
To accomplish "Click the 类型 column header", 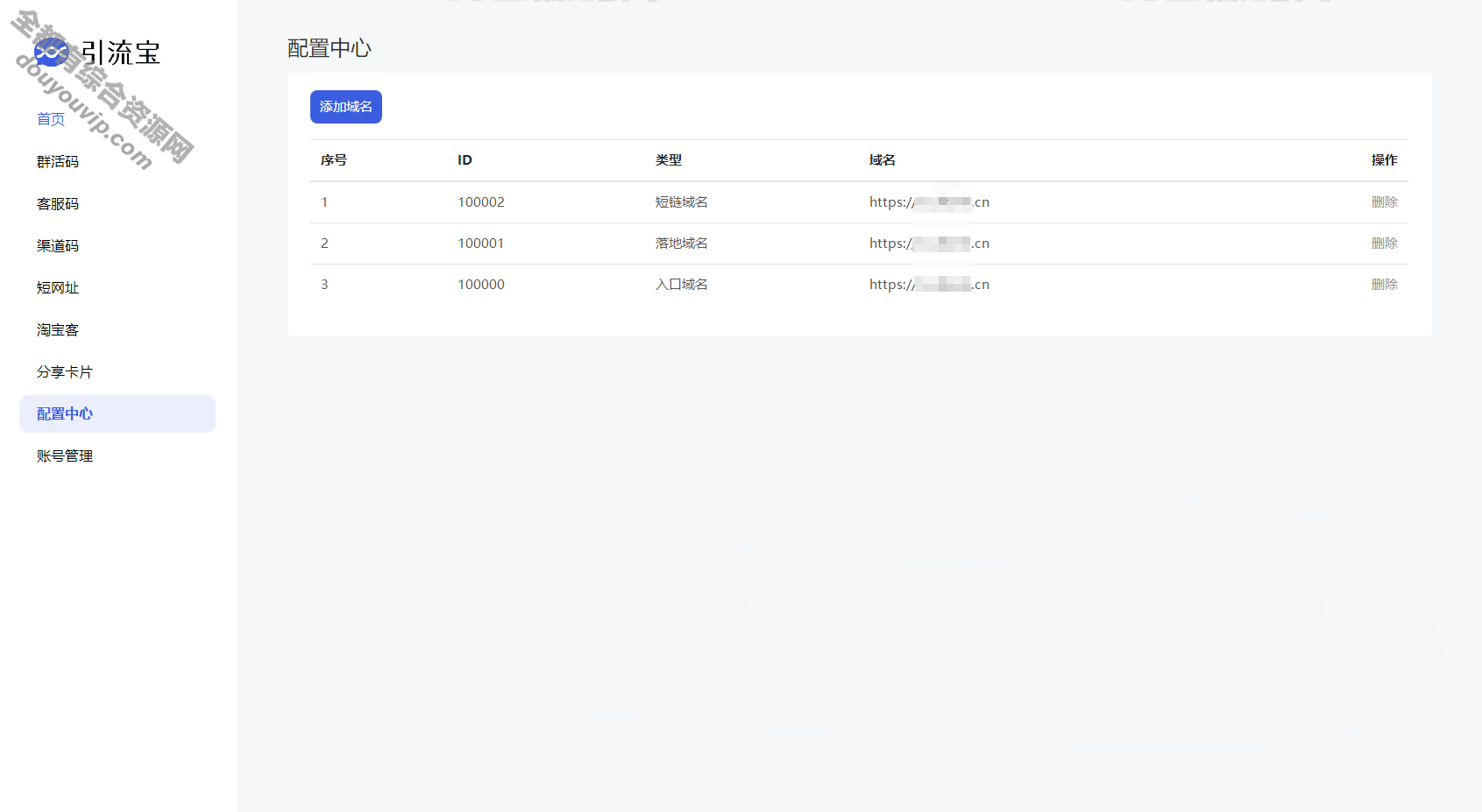I will point(669,160).
